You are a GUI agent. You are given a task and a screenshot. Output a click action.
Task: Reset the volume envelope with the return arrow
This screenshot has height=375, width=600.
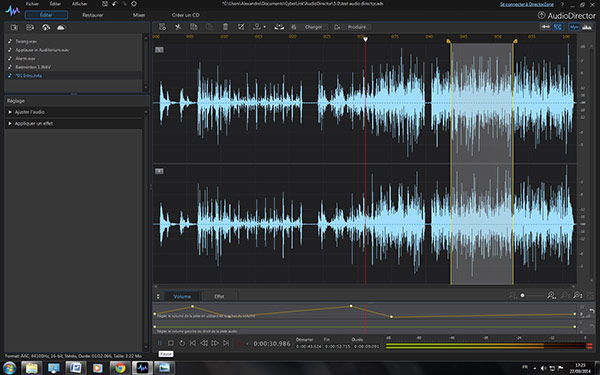(592, 311)
